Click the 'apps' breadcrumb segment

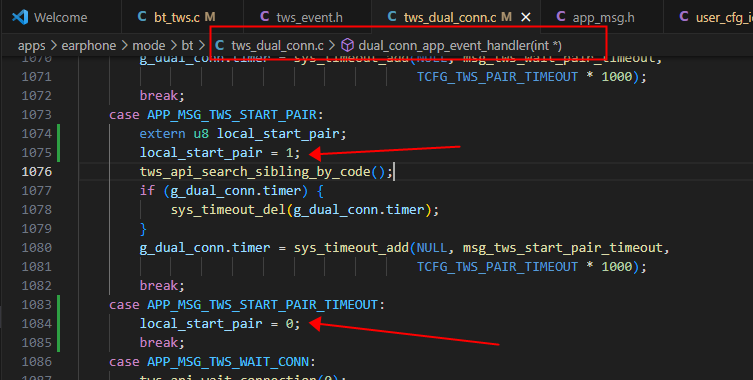32,46
